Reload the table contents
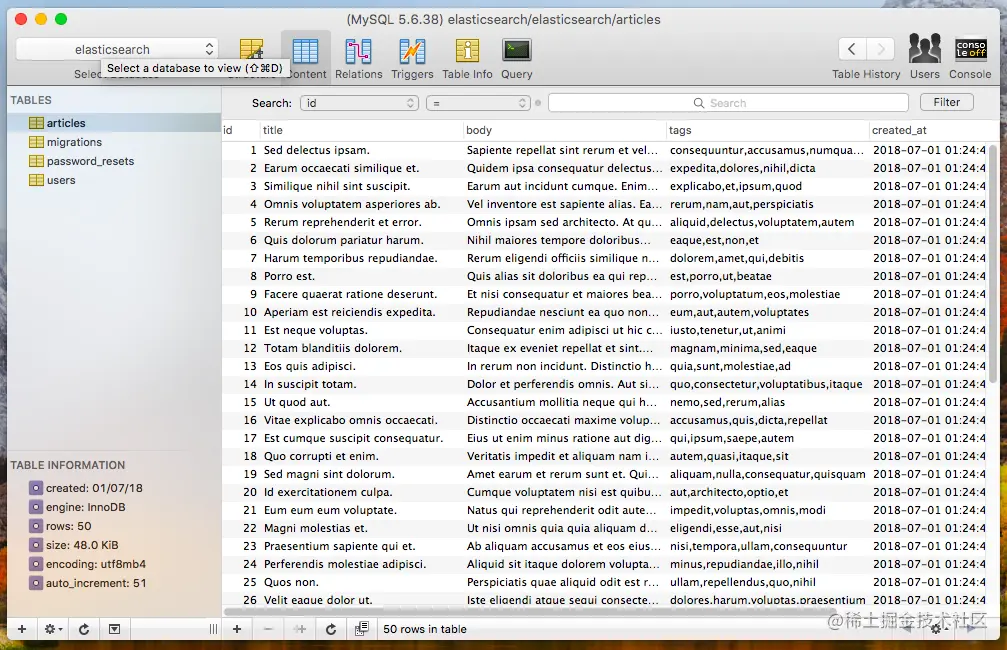 pos(331,629)
